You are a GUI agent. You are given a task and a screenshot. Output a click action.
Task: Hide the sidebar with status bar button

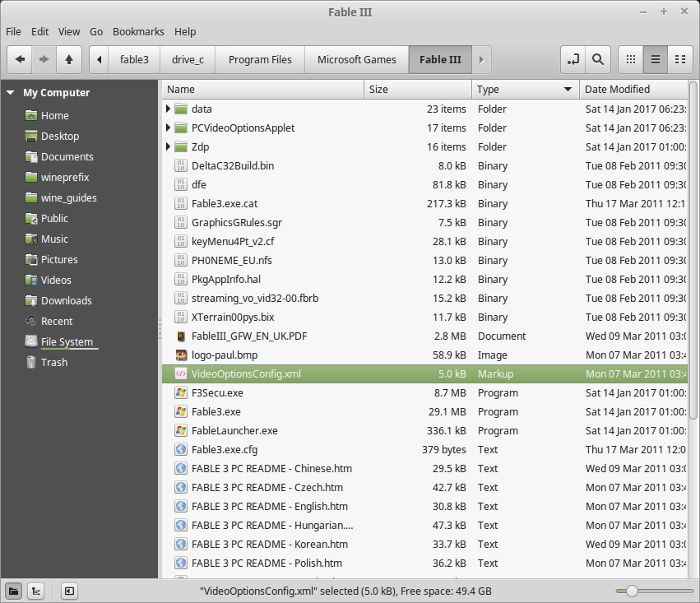[69, 591]
